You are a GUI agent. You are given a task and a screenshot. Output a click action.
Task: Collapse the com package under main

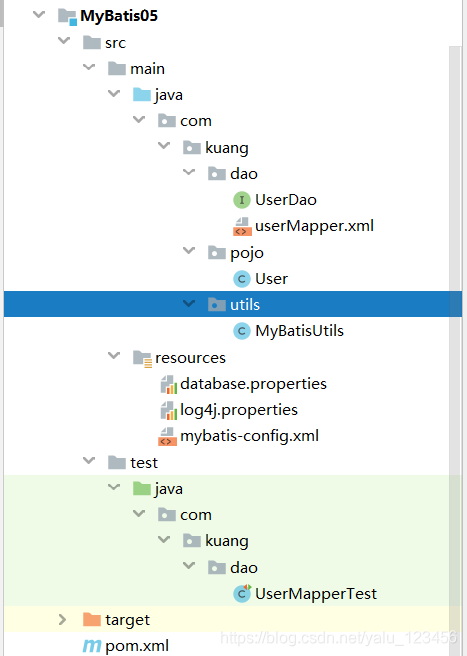tap(139, 120)
